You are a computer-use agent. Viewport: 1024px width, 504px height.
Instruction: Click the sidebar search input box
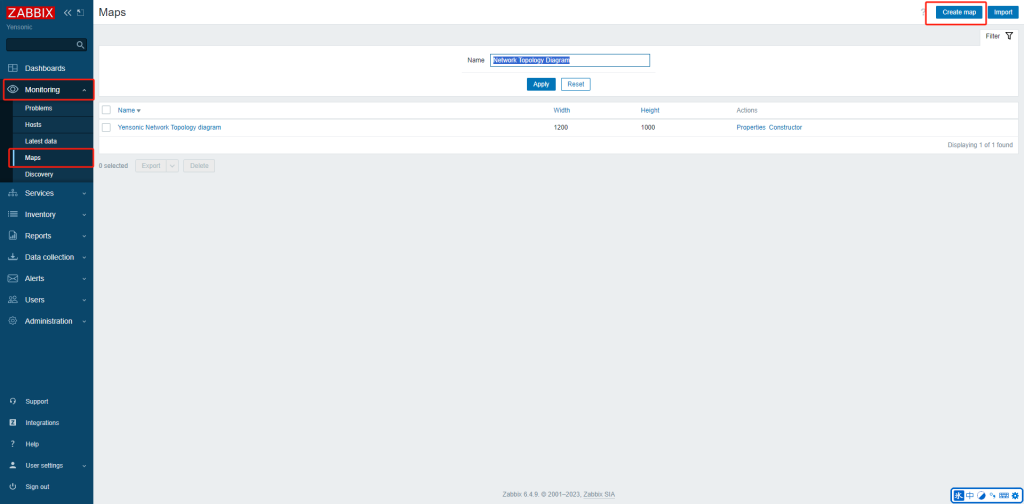coord(46,45)
